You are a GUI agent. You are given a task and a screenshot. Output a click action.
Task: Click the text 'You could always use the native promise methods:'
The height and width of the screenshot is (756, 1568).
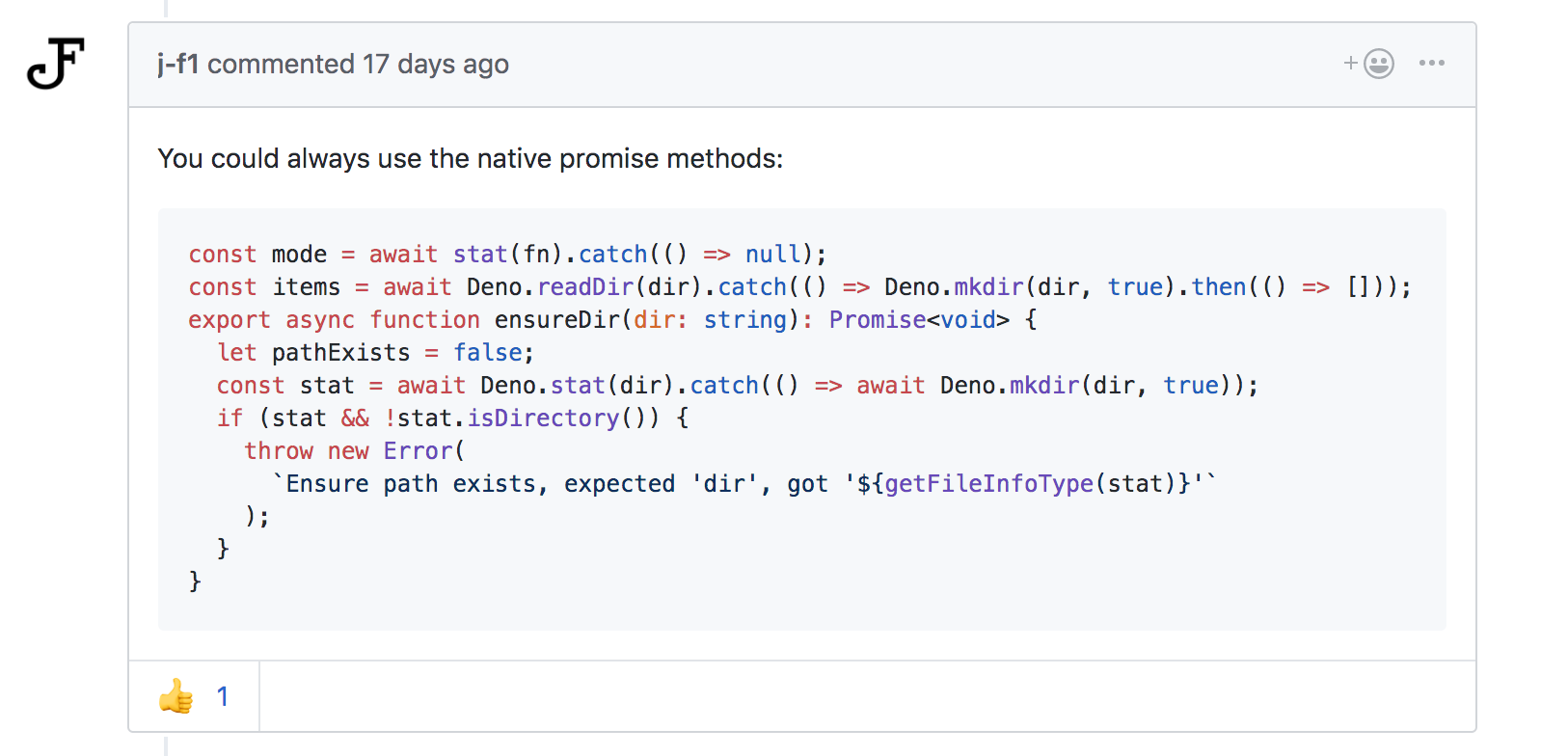click(x=471, y=158)
